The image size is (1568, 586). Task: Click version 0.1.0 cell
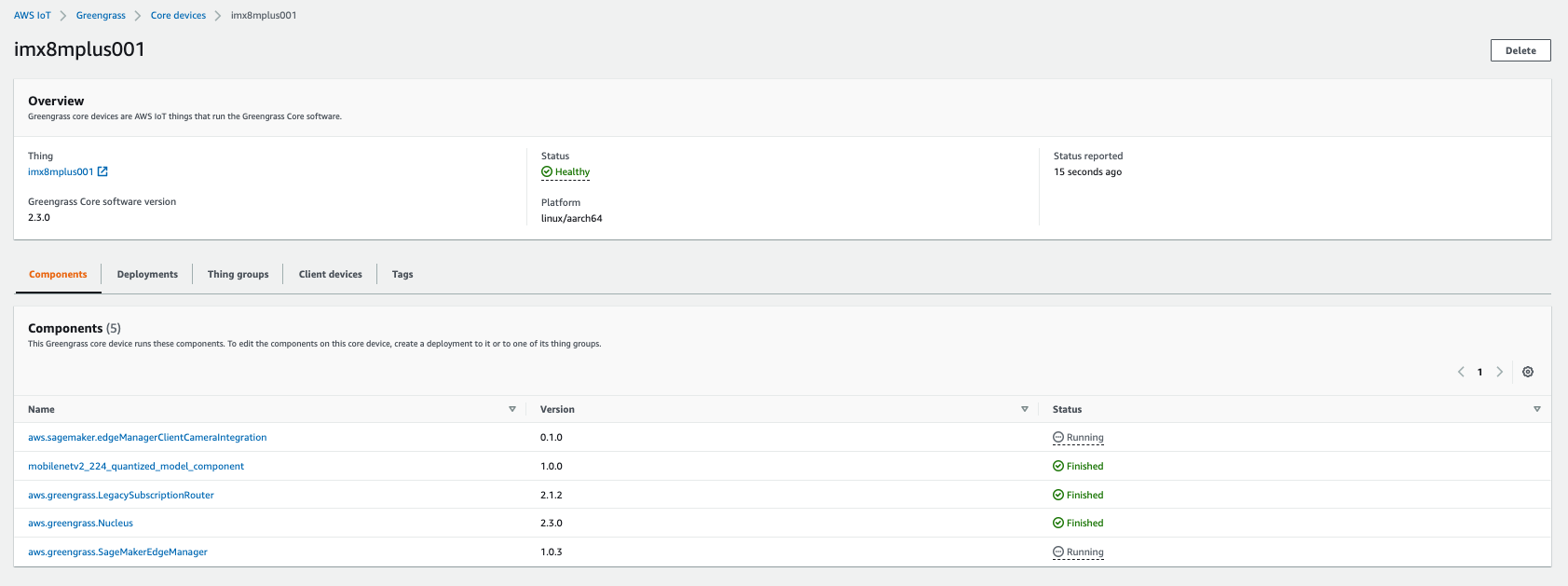tap(552, 437)
